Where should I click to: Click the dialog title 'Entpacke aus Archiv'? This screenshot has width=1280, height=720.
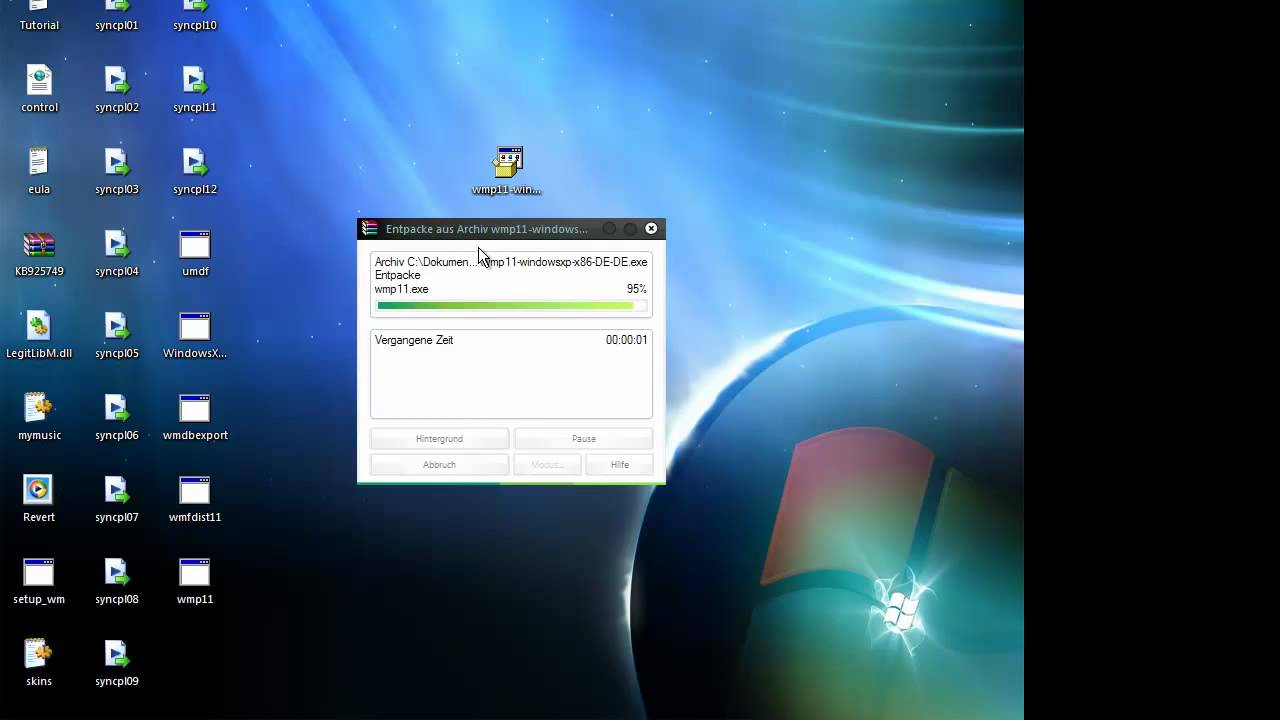[487, 229]
